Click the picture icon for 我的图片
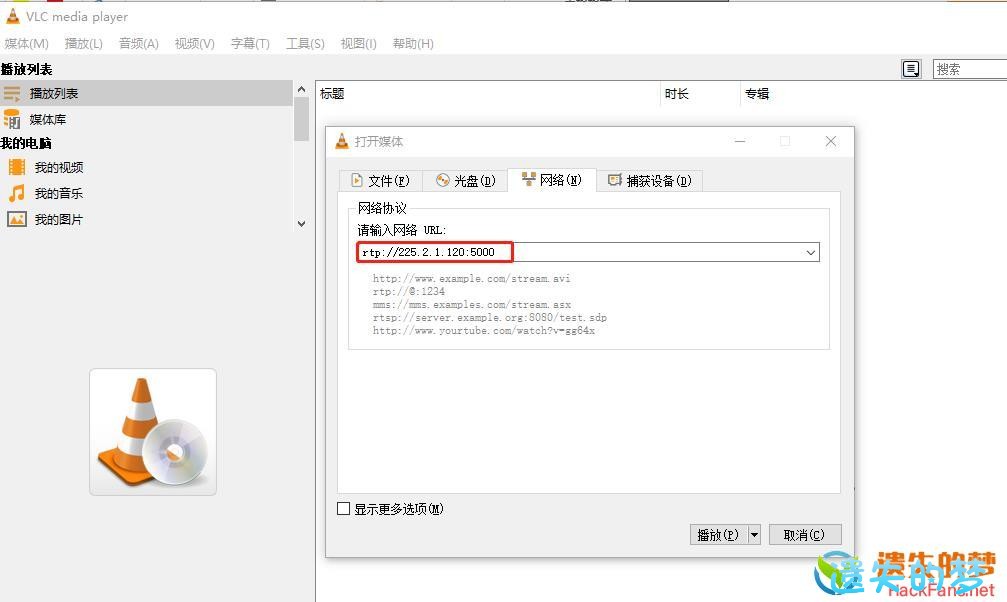 pos(17,220)
